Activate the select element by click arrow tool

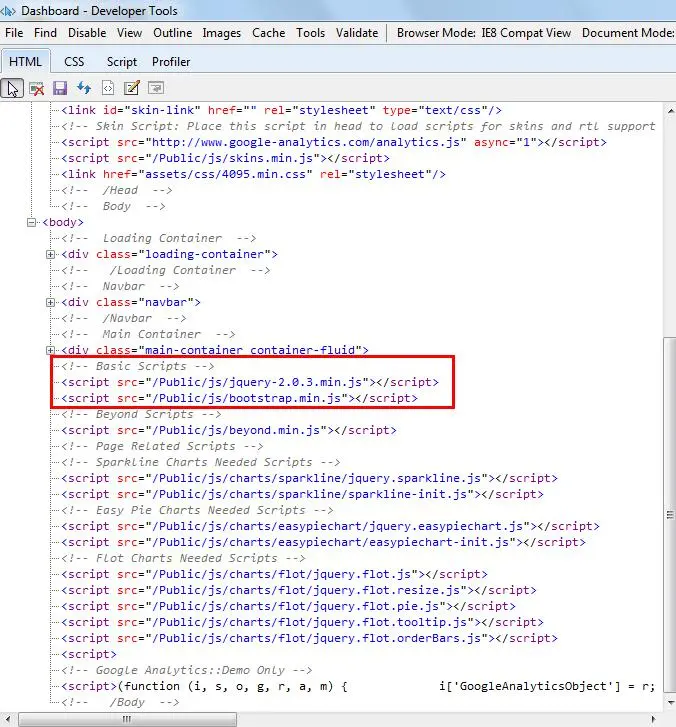tap(13, 88)
